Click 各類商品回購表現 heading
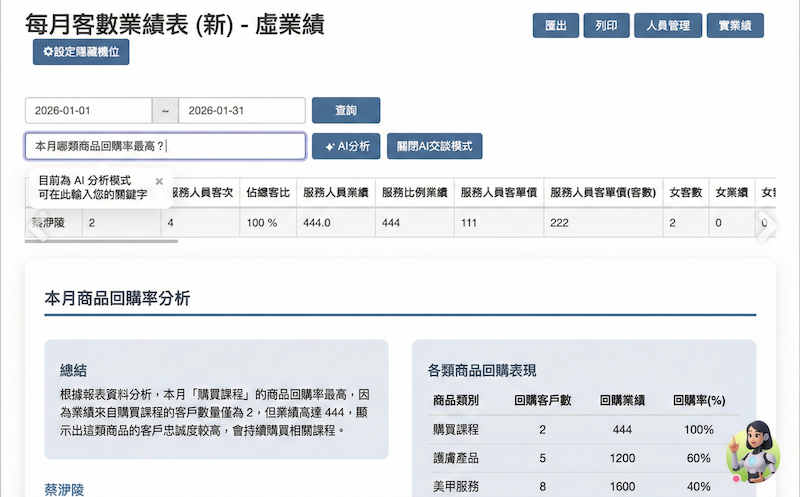The height and width of the screenshot is (497, 800). coord(482,370)
